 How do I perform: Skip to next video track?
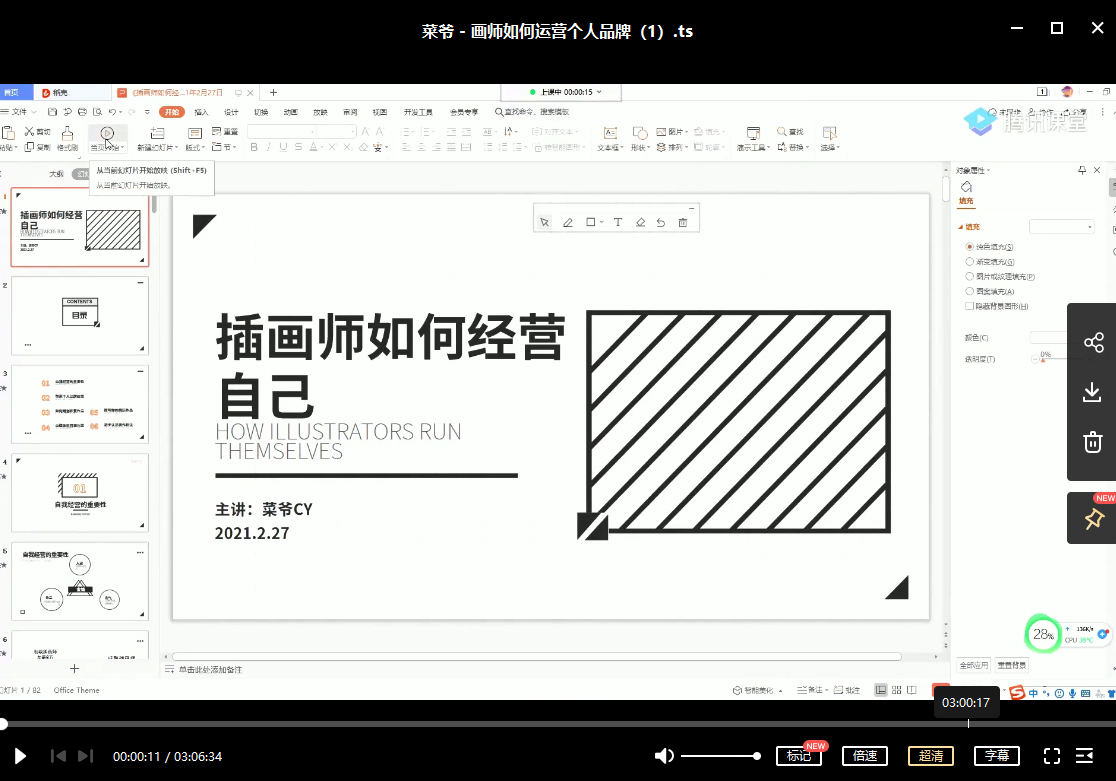pos(86,756)
